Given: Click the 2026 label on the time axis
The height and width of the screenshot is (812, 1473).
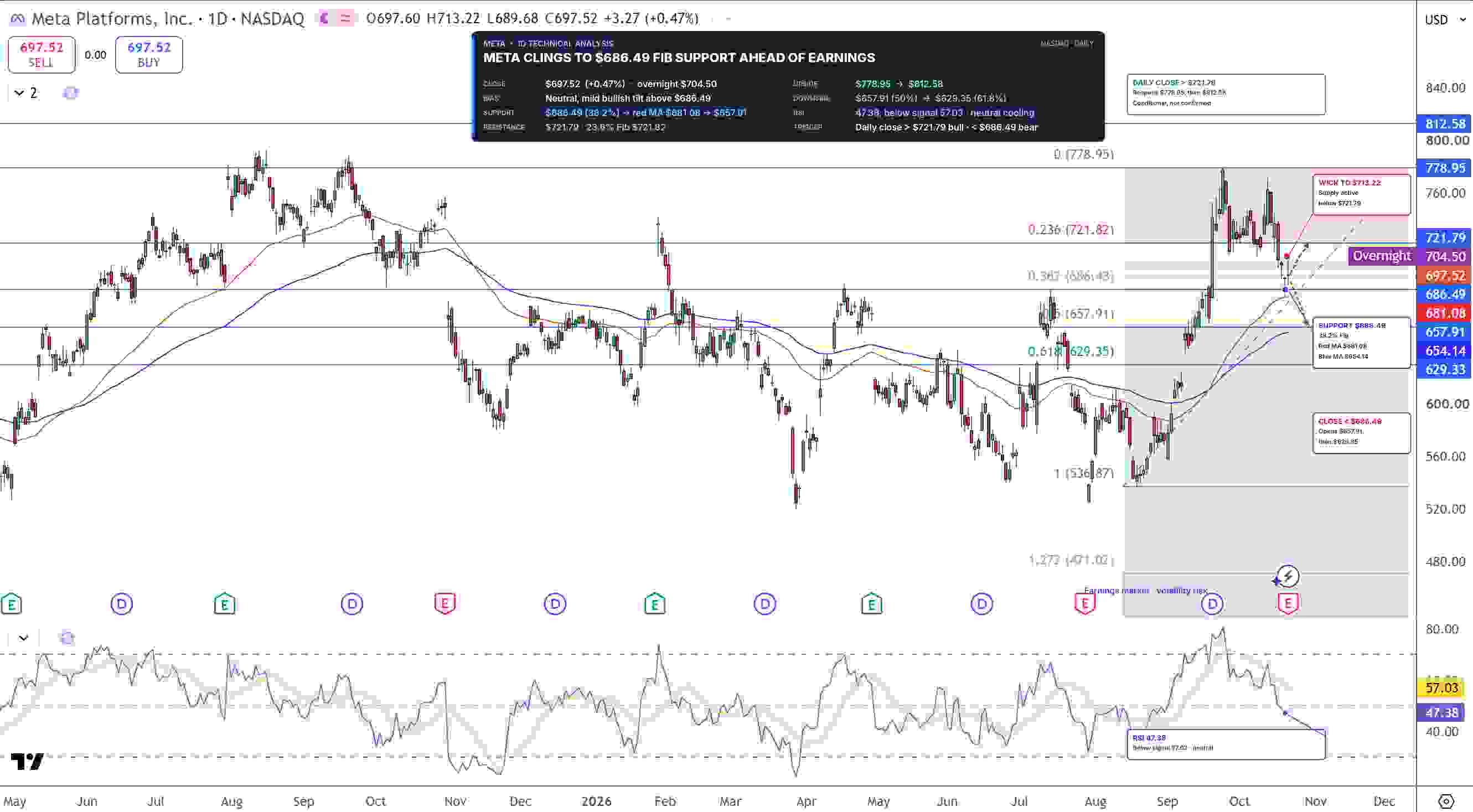Looking at the screenshot, I should pos(596,801).
